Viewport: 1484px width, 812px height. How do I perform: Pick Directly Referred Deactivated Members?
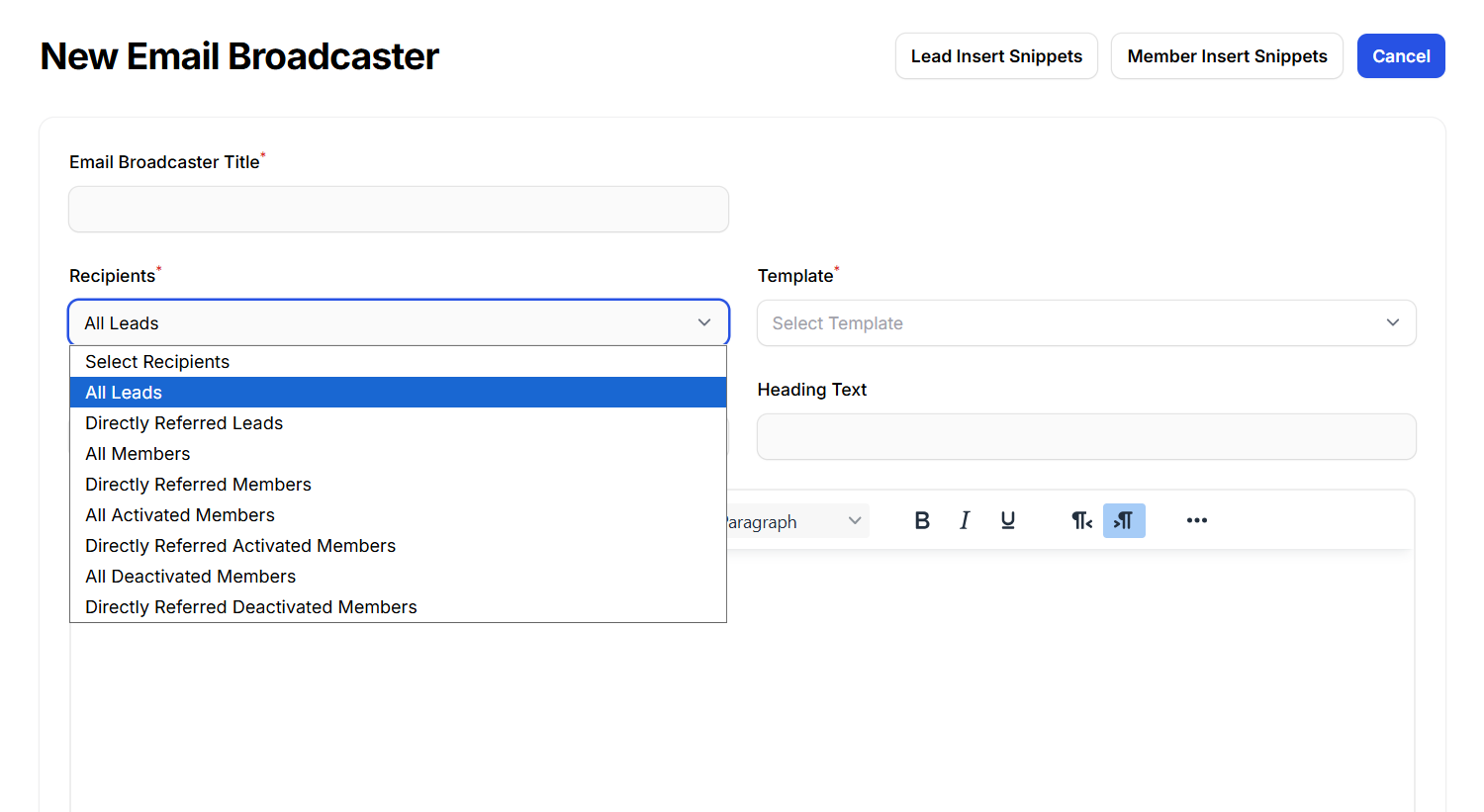point(251,607)
